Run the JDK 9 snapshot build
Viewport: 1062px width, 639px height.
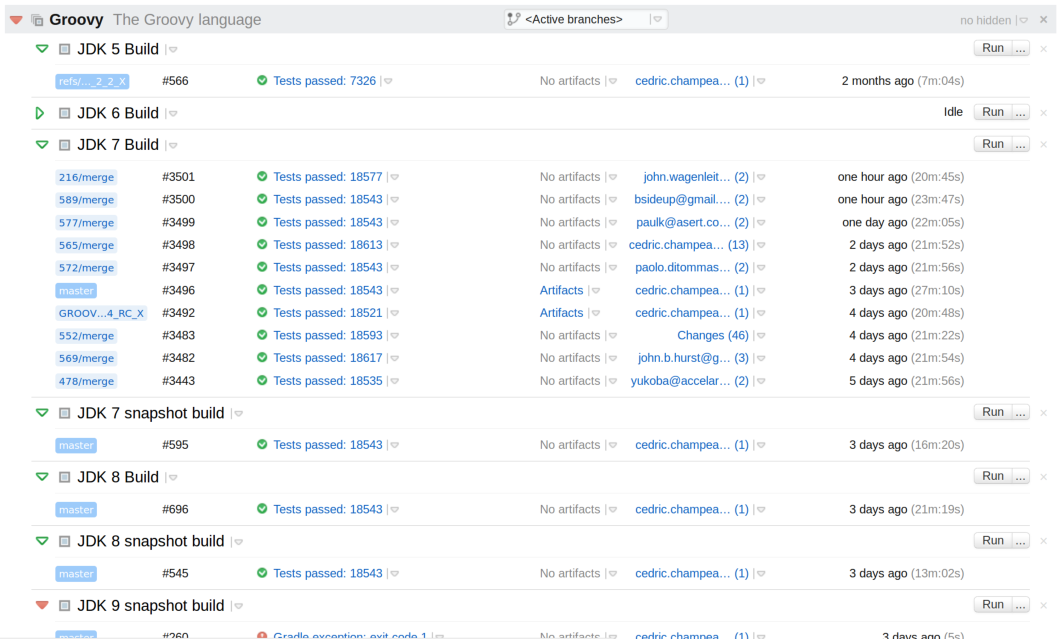(x=993, y=604)
